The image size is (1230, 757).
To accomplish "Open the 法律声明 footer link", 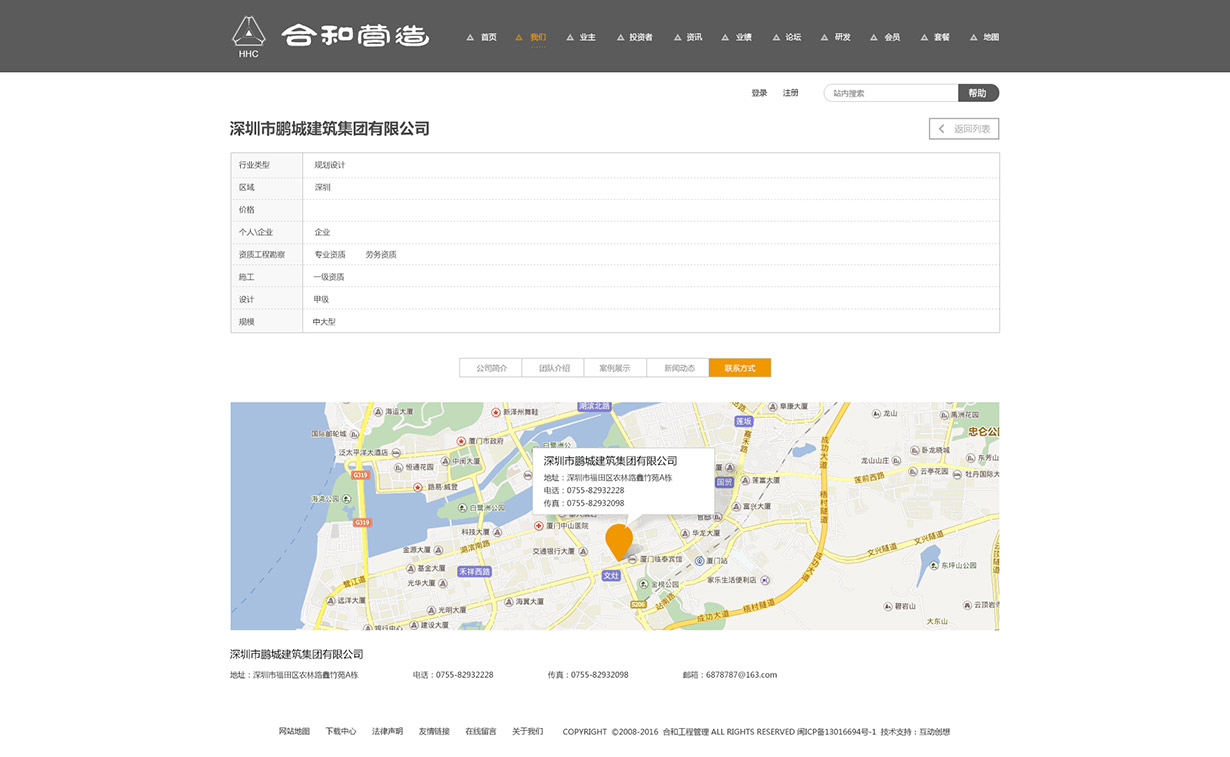I will point(388,732).
